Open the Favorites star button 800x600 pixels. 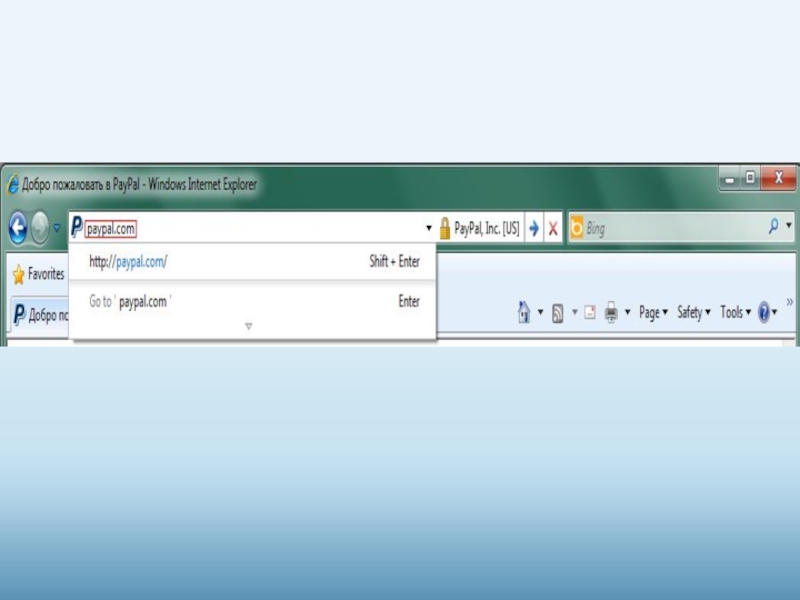(38, 274)
